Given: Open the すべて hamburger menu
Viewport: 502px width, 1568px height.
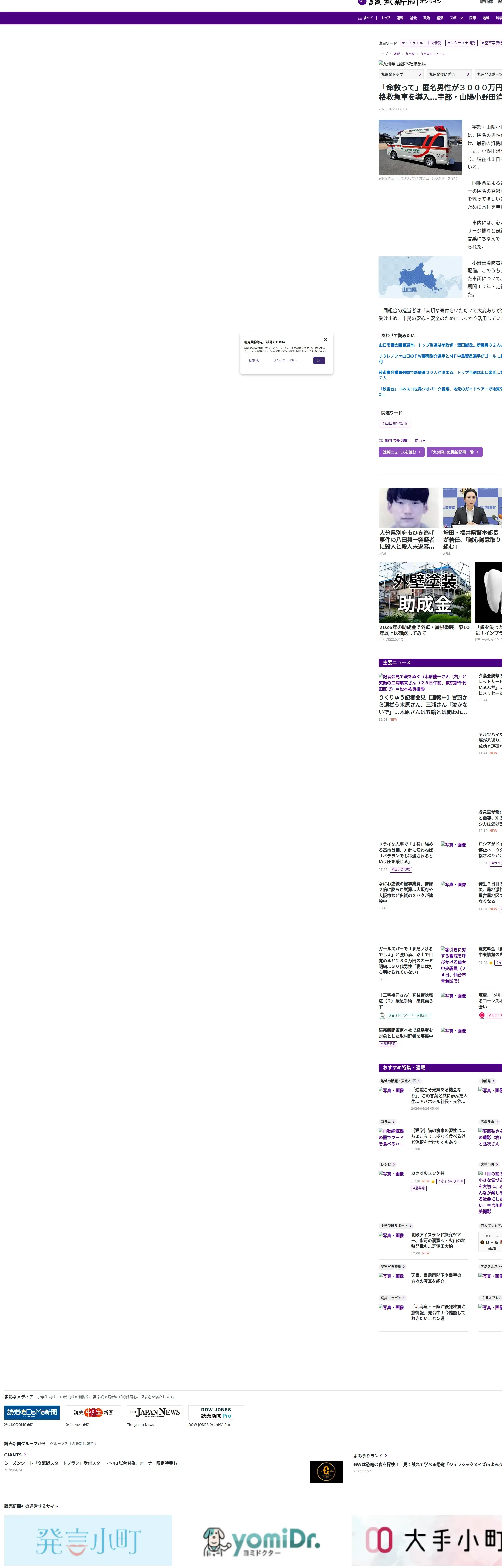Looking at the screenshot, I should tap(366, 18).
